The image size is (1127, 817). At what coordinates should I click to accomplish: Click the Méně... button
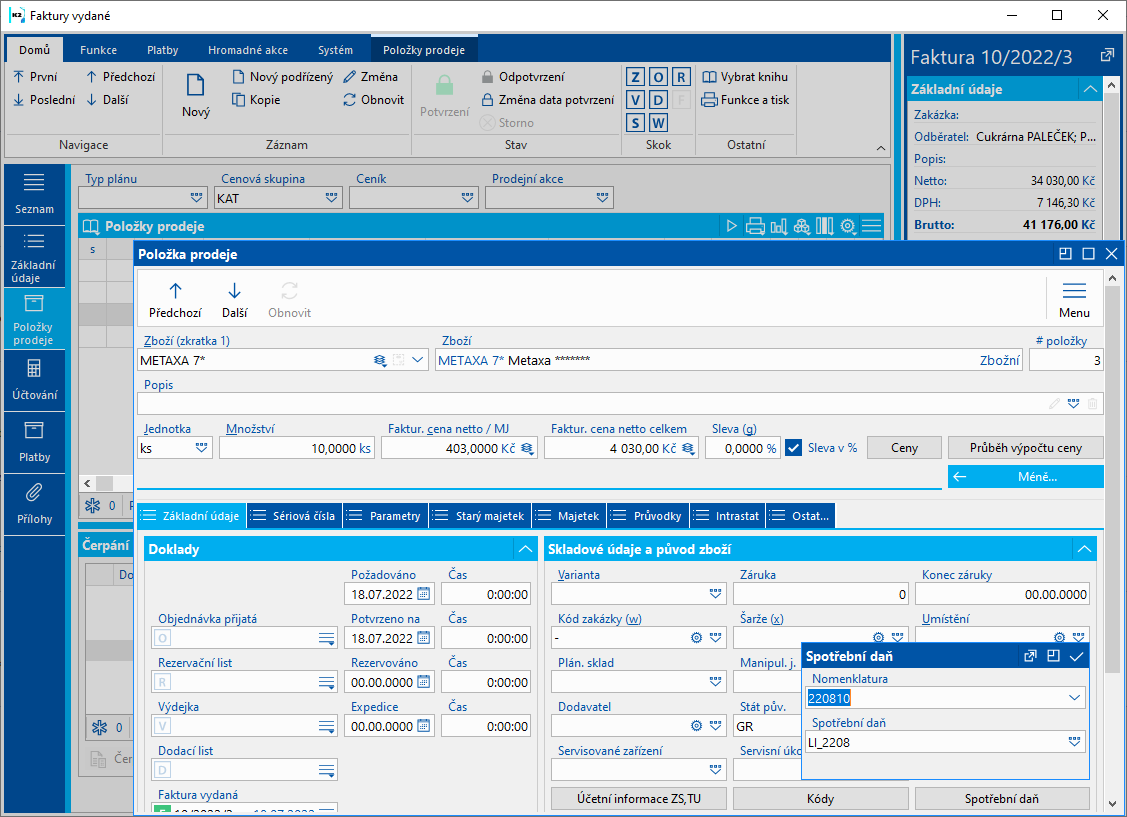tap(1026, 477)
